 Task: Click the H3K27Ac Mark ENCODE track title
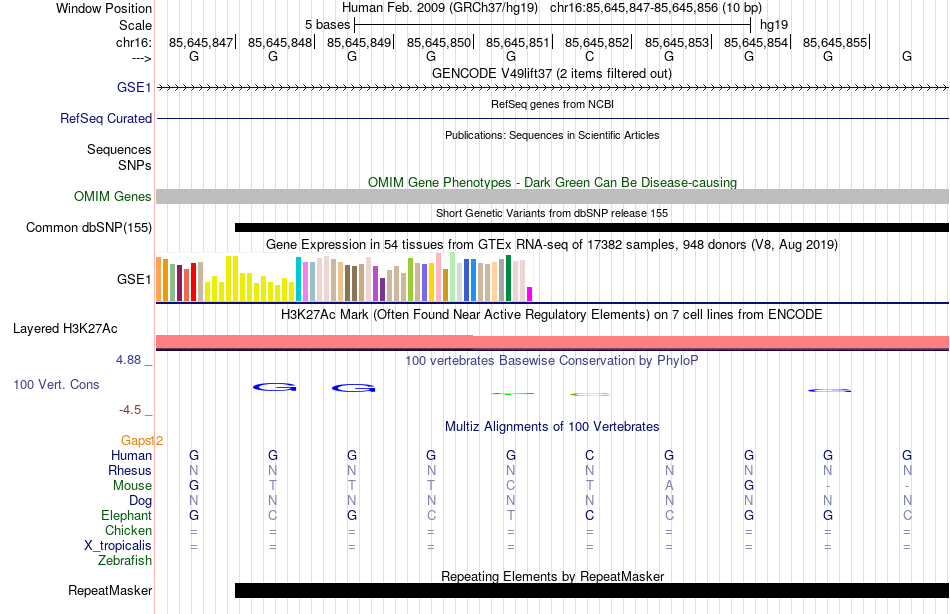(x=552, y=315)
